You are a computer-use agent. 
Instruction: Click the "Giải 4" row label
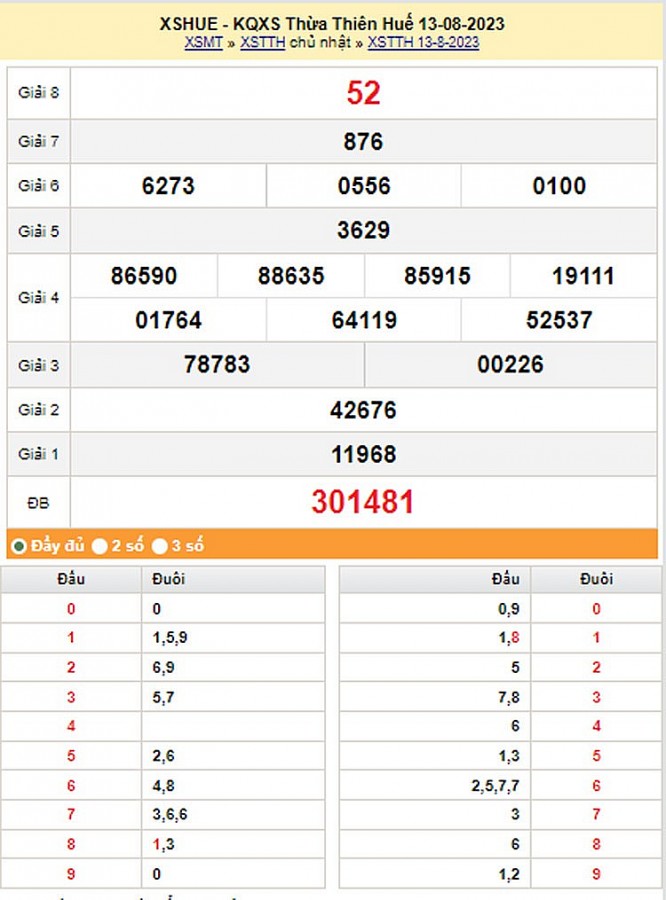tap(38, 297)
